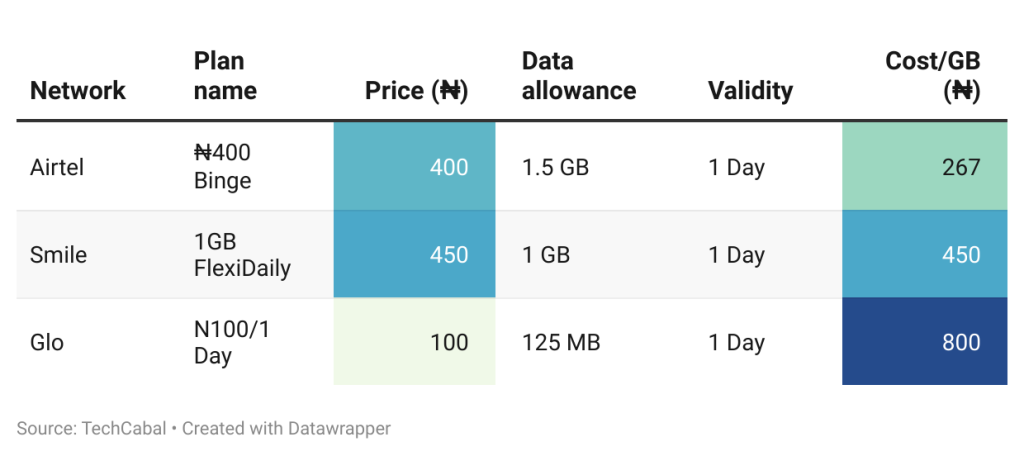This screenshot has height=456, width=1024.
Task: Select the Glo network cell
Action: click(x=47, y=343)
